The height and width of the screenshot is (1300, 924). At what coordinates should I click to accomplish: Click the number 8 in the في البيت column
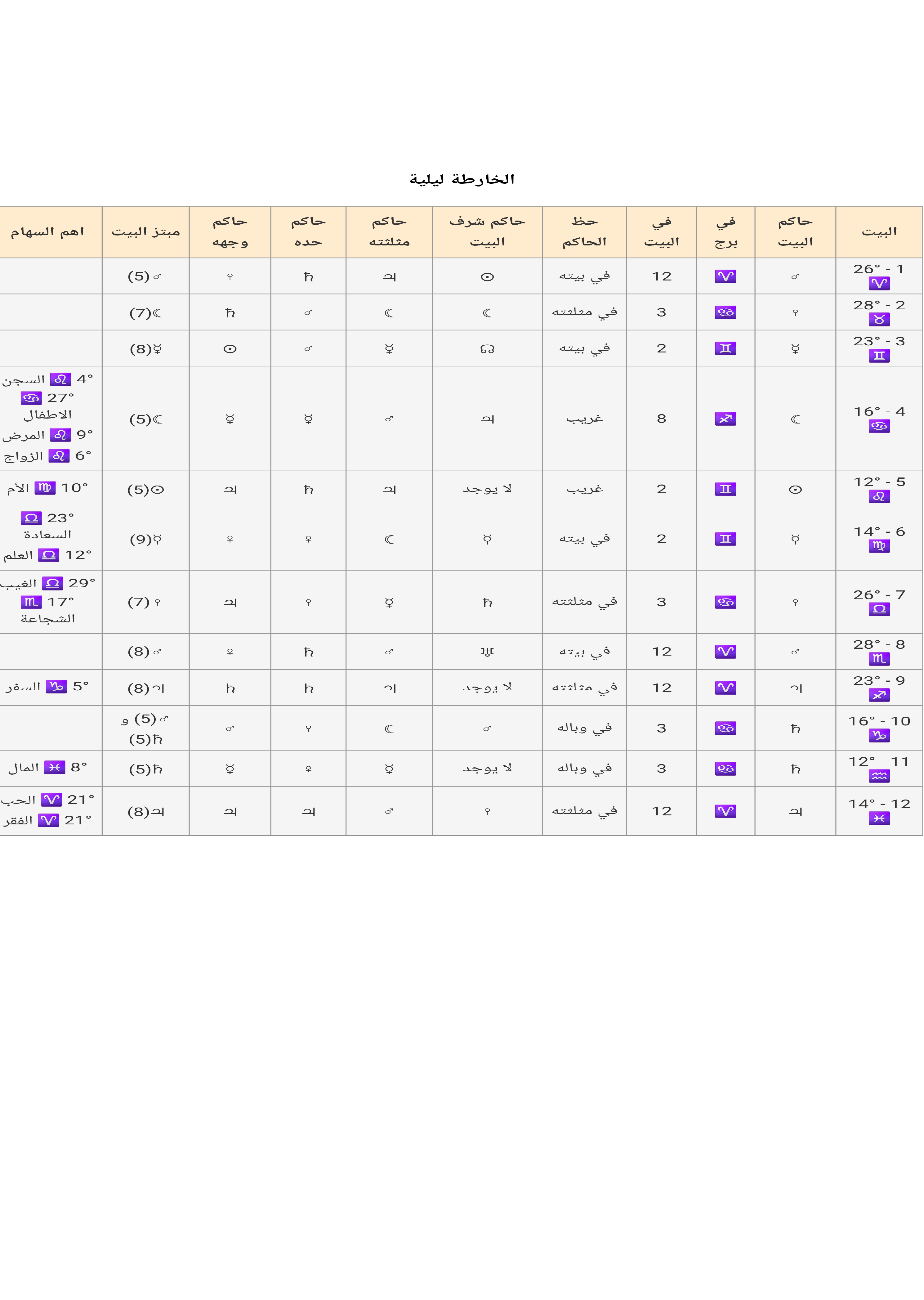pos(661,419)
